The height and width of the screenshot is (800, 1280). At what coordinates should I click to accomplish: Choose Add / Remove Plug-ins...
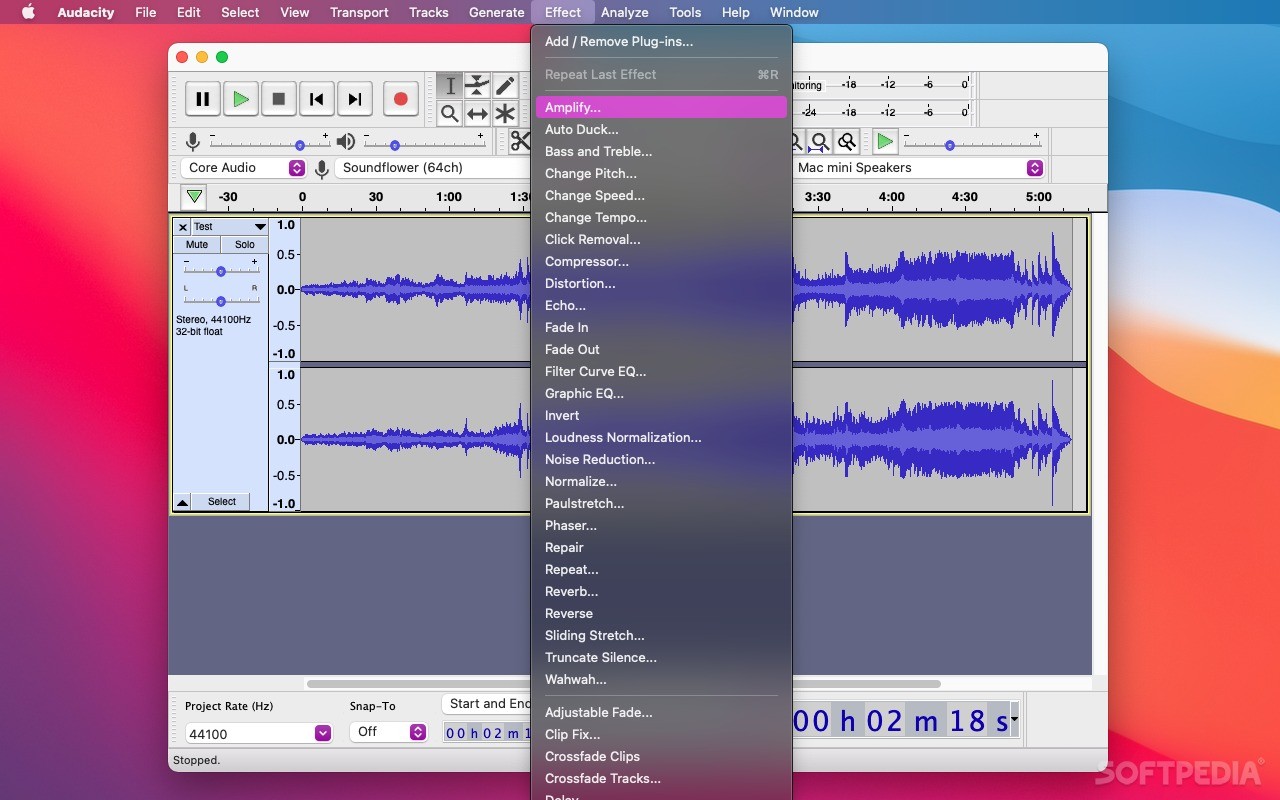(661, 41)
